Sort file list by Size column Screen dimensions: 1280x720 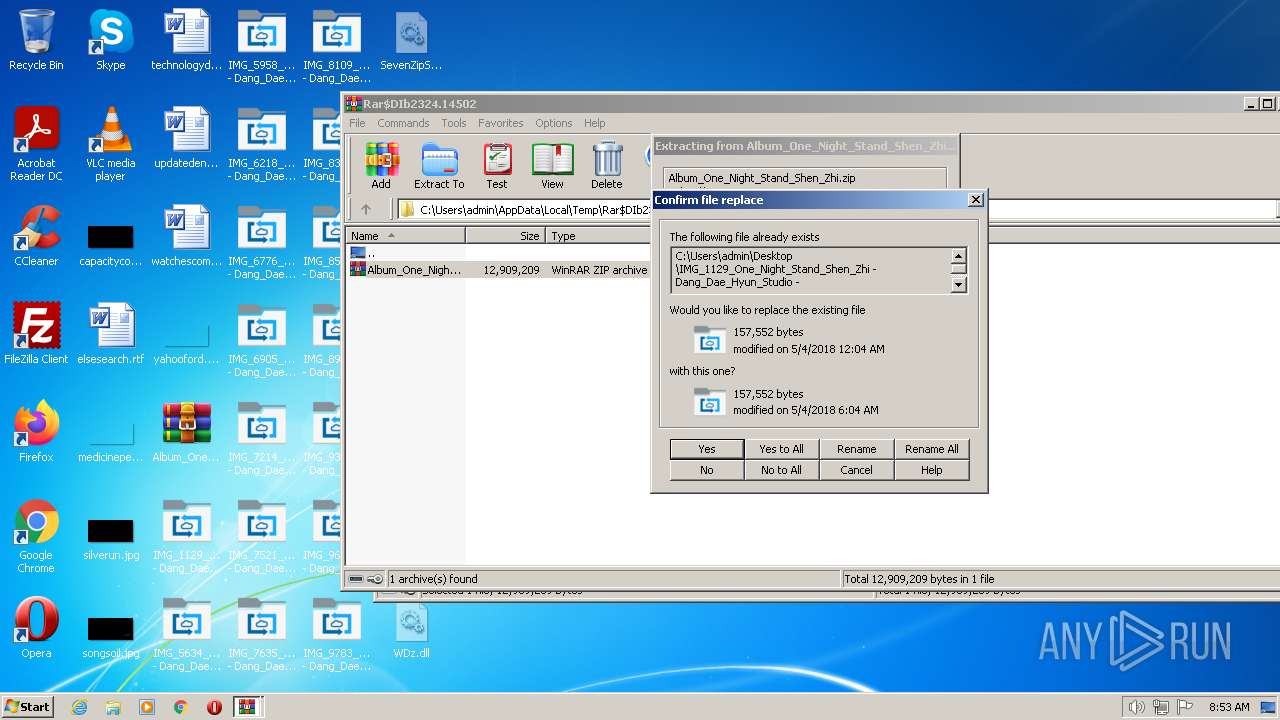[505, 236]
